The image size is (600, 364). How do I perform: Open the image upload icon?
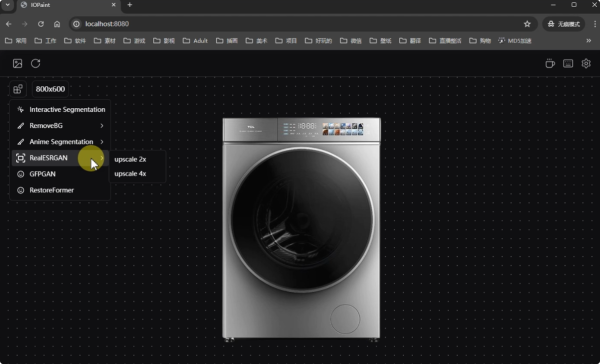click(17, 64)
